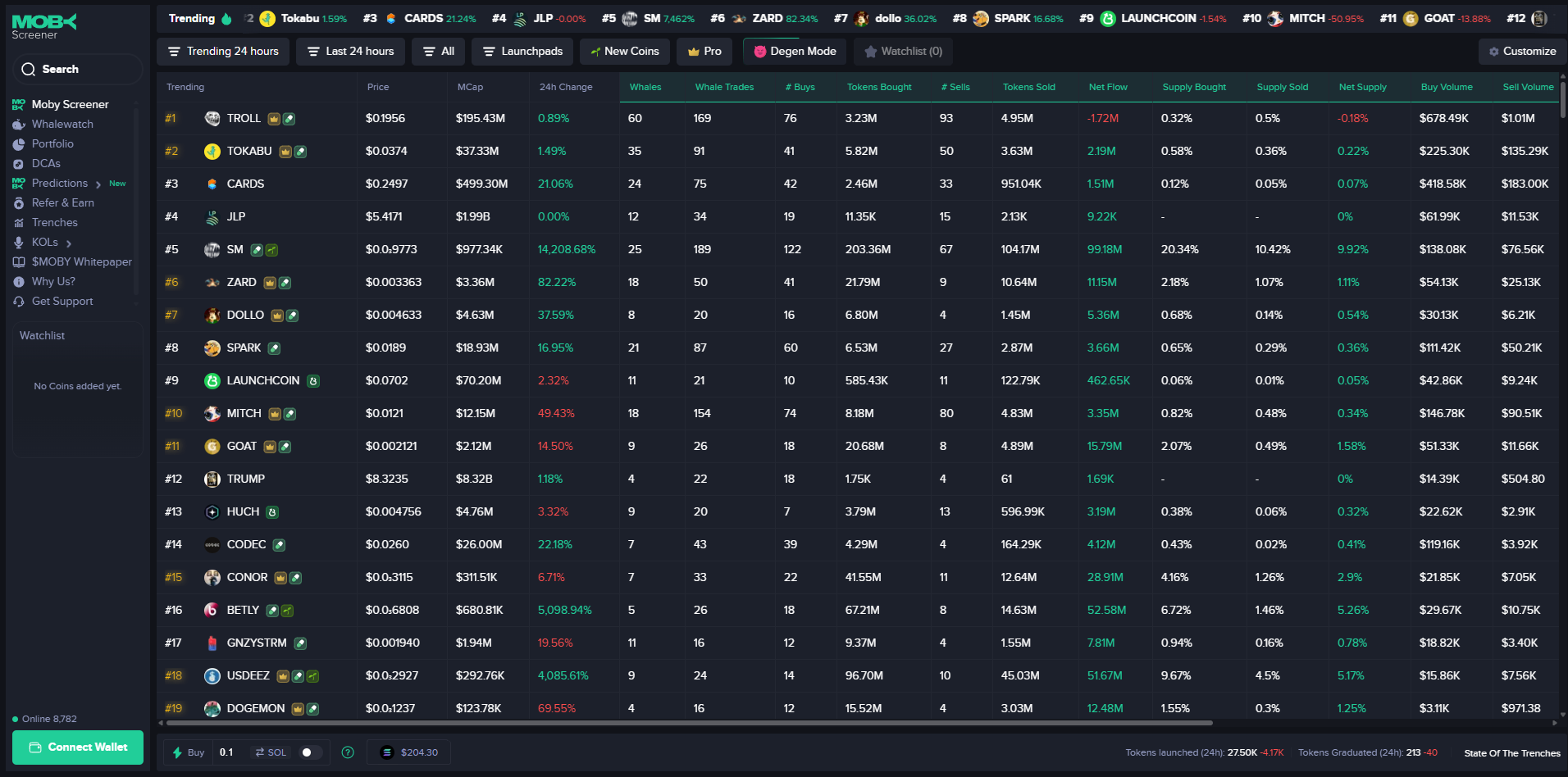Toggle Degen Mode on
Screen dimensions: 1568x777
[795, 52]
